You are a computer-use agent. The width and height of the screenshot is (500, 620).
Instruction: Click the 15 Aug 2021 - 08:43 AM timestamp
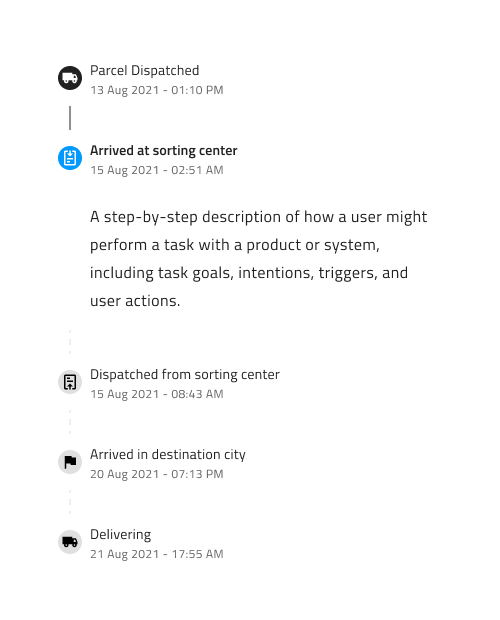(157, 394)
